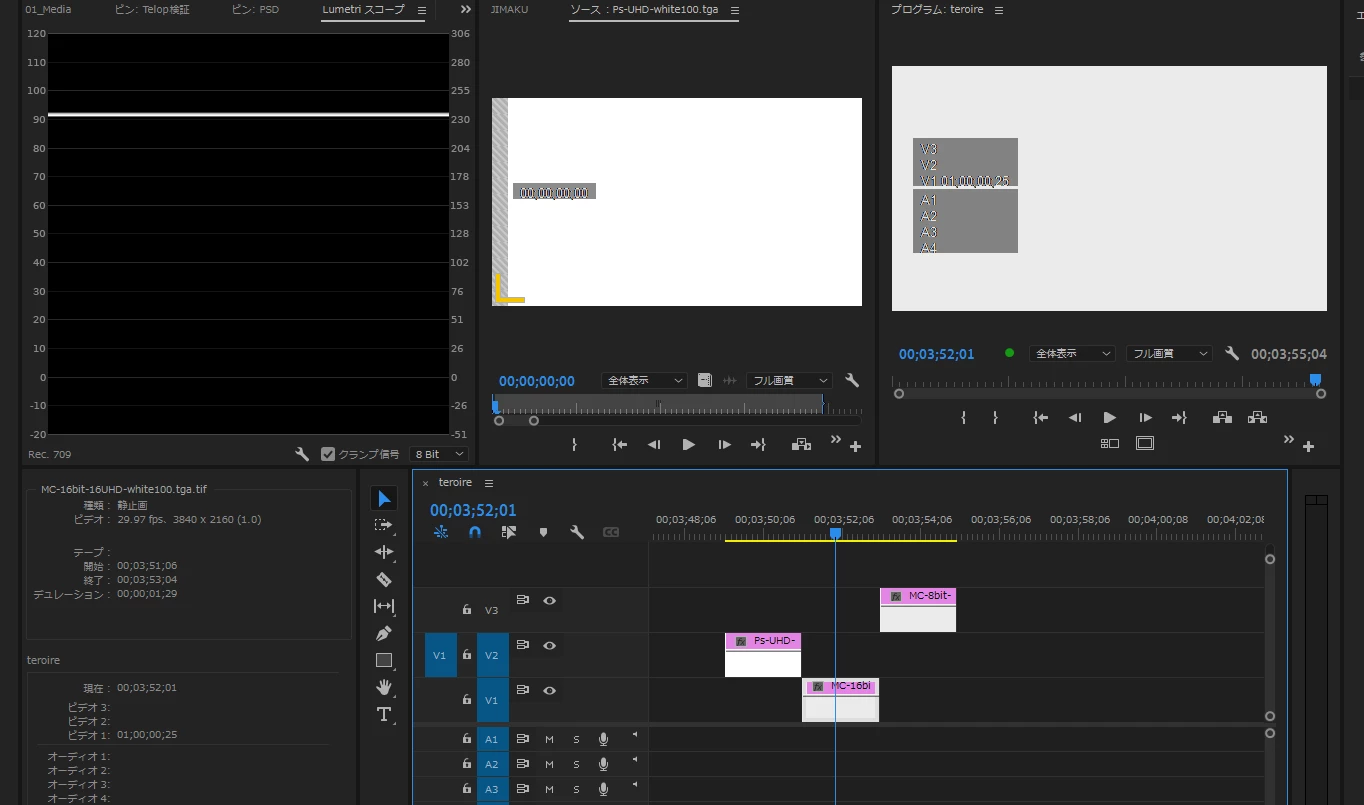The image size is (1364, 805).
Task: Enable voice-over record on A3
Action: coord(603,790)
